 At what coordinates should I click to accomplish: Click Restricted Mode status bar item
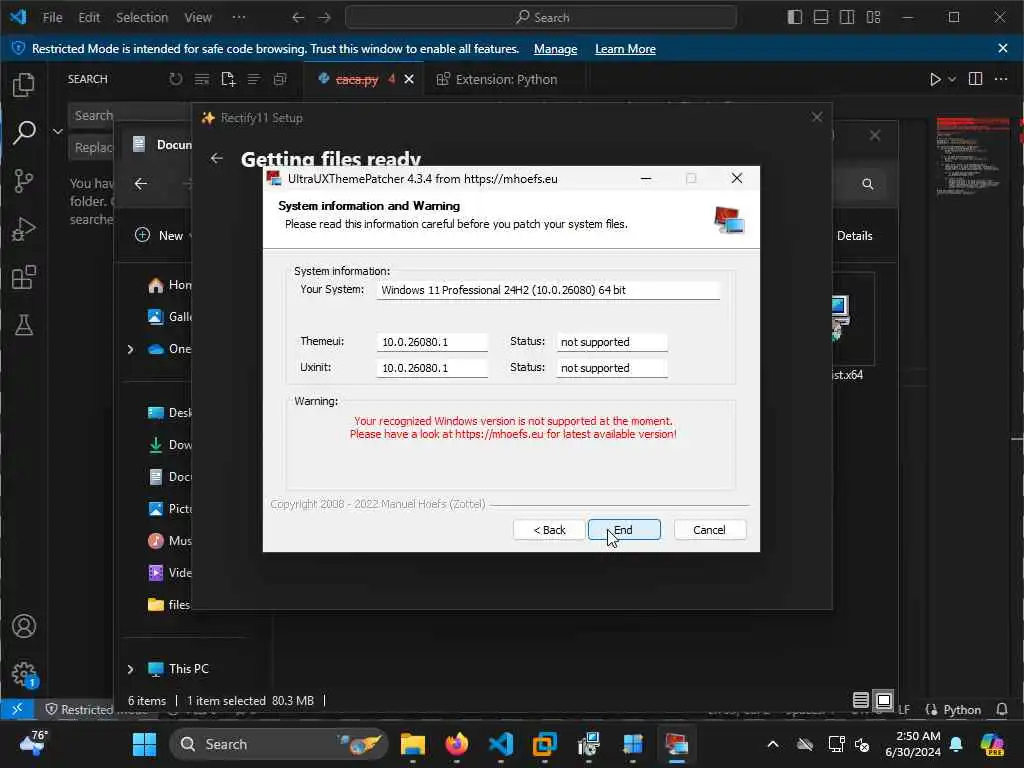78,709
